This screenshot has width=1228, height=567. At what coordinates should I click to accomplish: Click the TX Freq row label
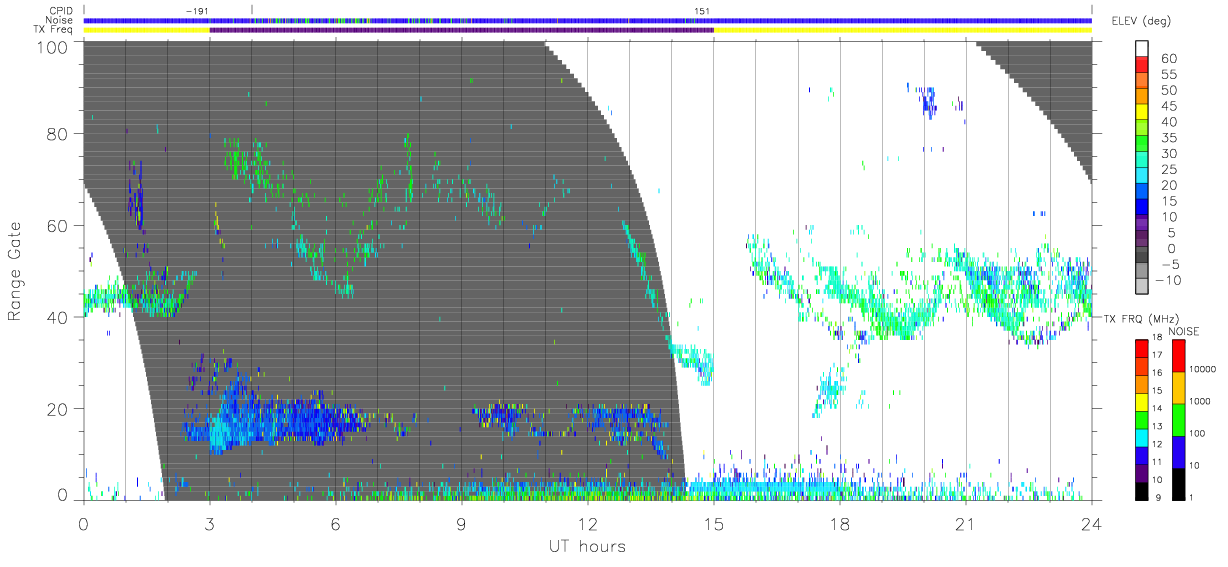55,30
